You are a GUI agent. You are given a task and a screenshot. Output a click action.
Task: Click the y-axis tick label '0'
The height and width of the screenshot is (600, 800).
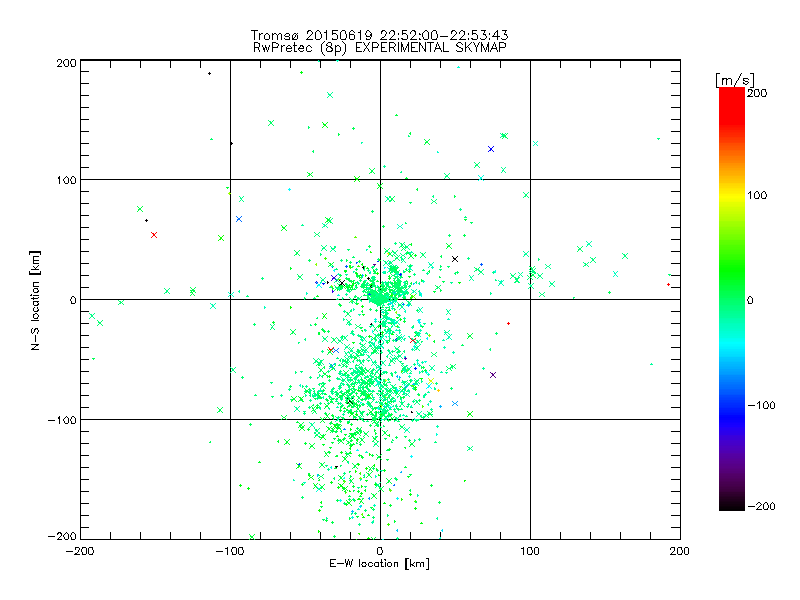[x=73, y=300]
